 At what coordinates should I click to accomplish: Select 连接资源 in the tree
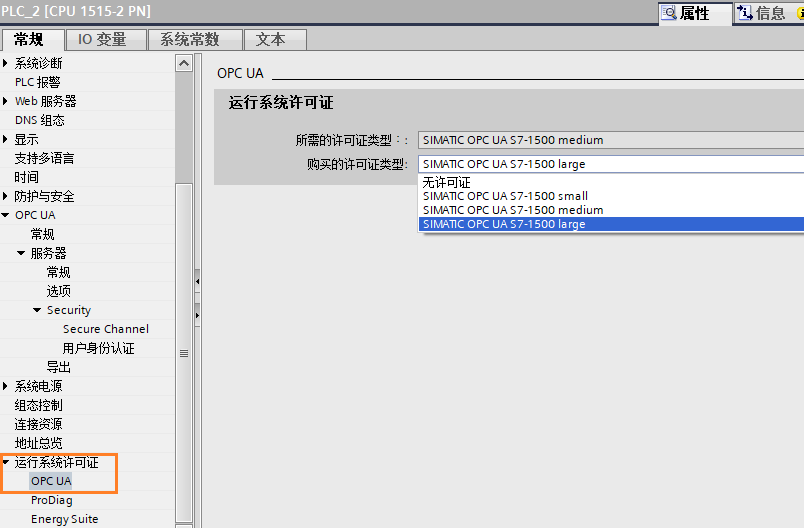point(38,424)
